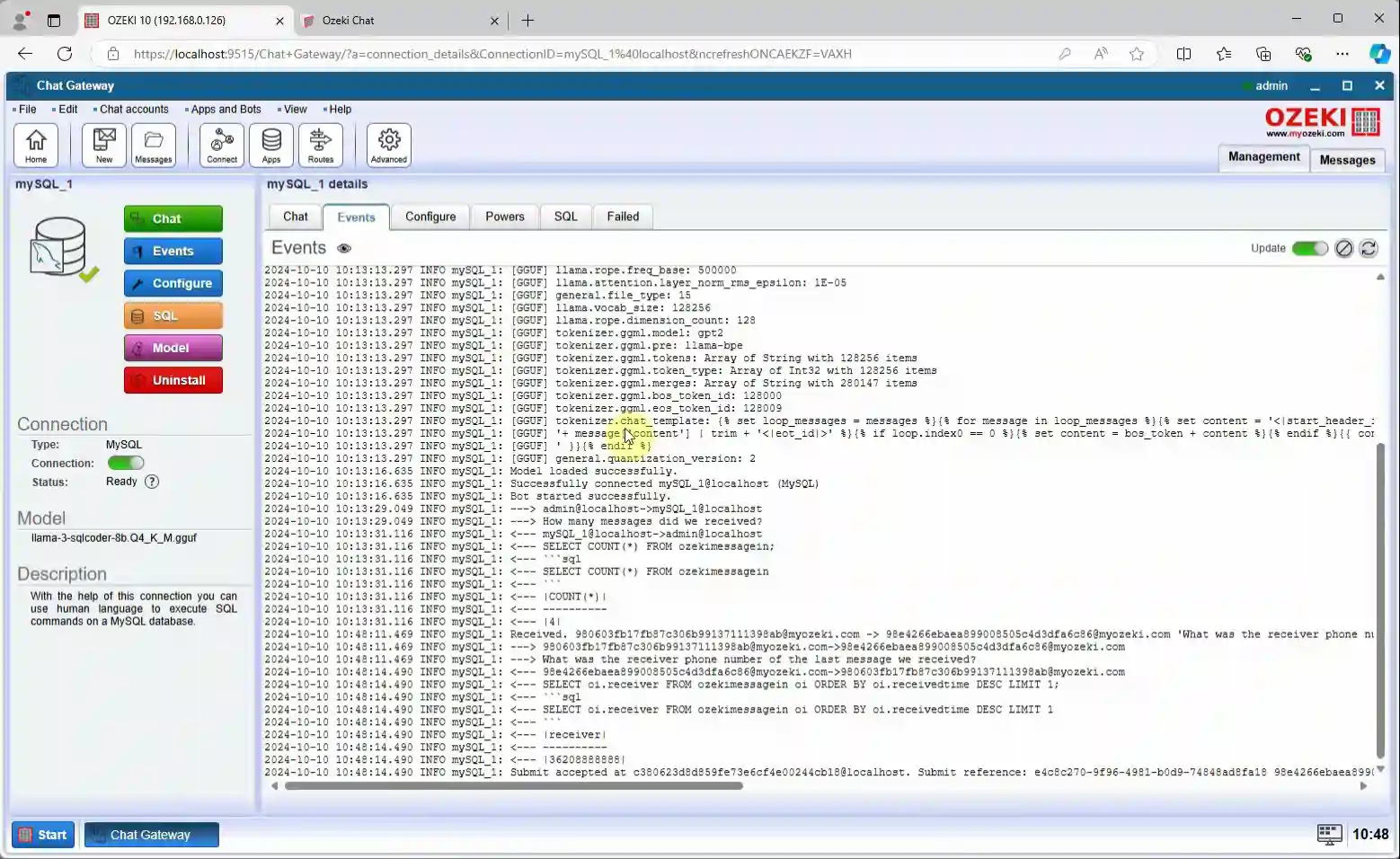
Task: Switch to the Powers tab
Action: point(505,217)
